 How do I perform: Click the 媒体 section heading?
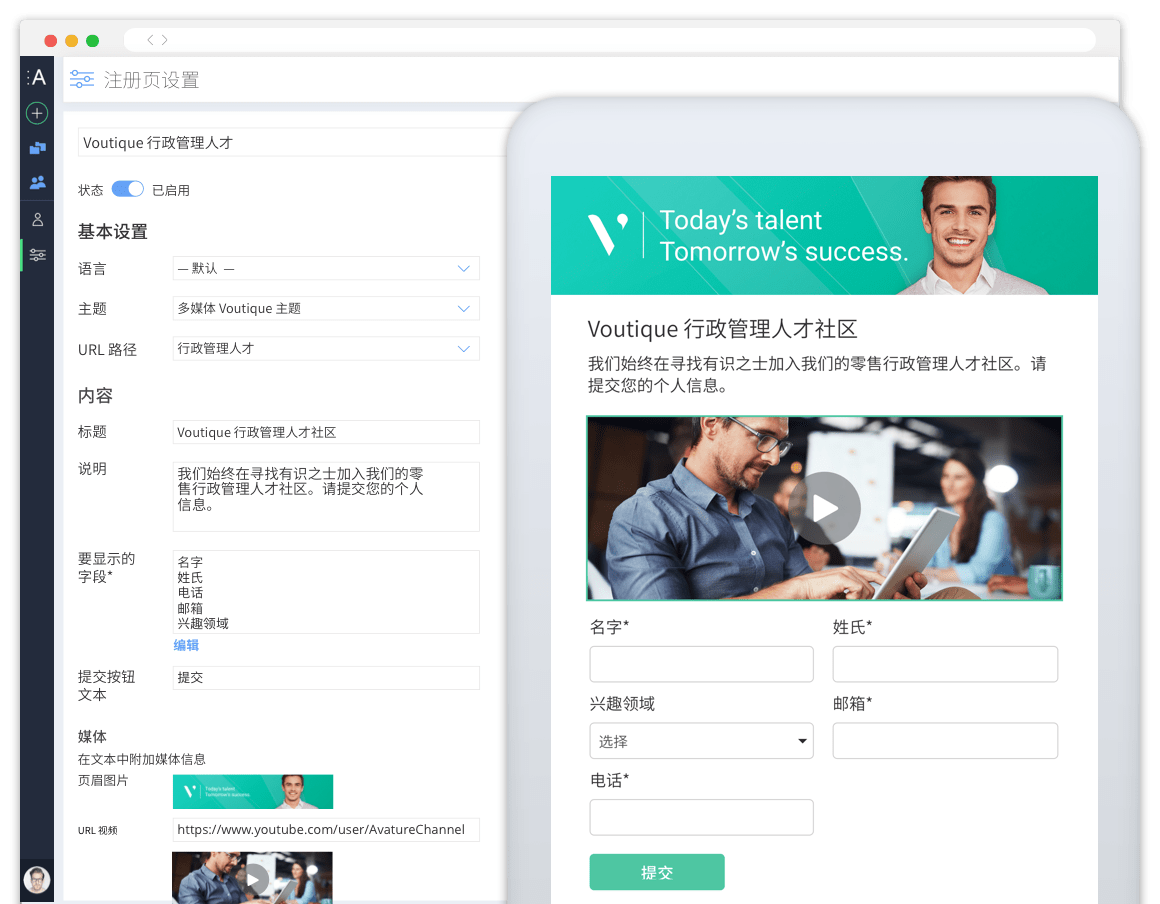(x=92, y=736)
